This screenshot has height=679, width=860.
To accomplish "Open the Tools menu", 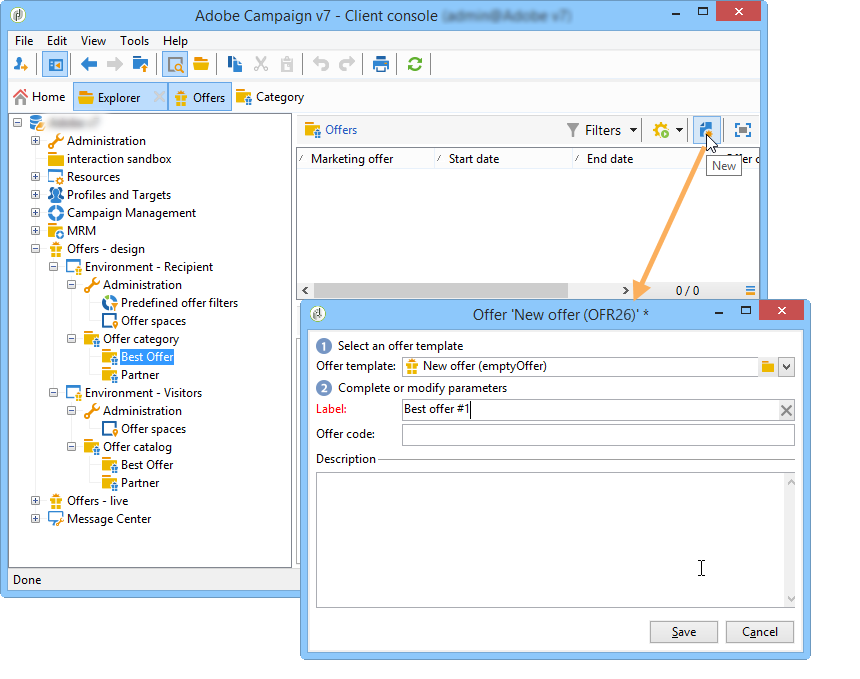I will click(134, 41).
